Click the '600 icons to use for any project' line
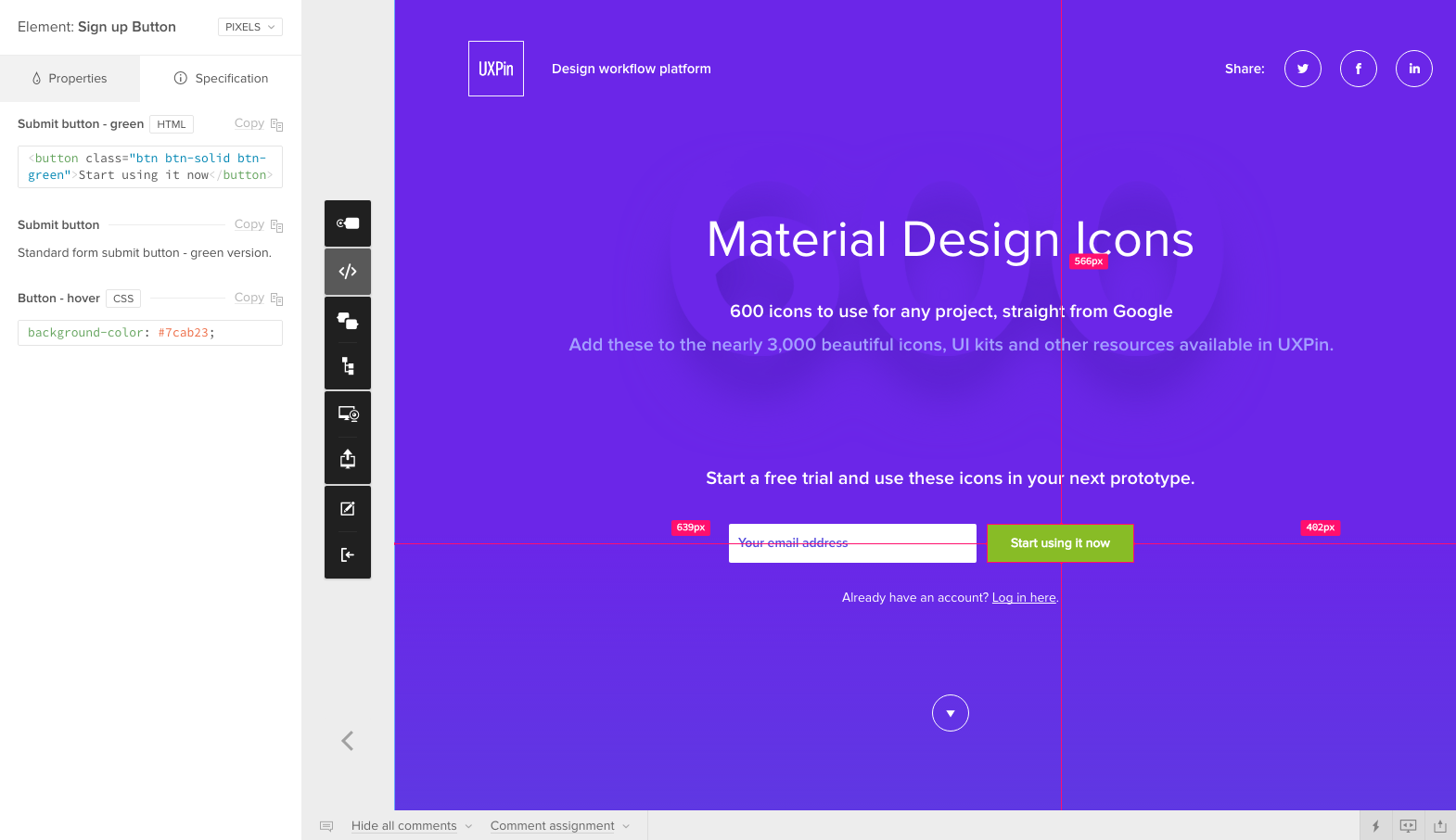Image resolution: width=1456 pixels, height=840 pixels. [x=952, y=312]
